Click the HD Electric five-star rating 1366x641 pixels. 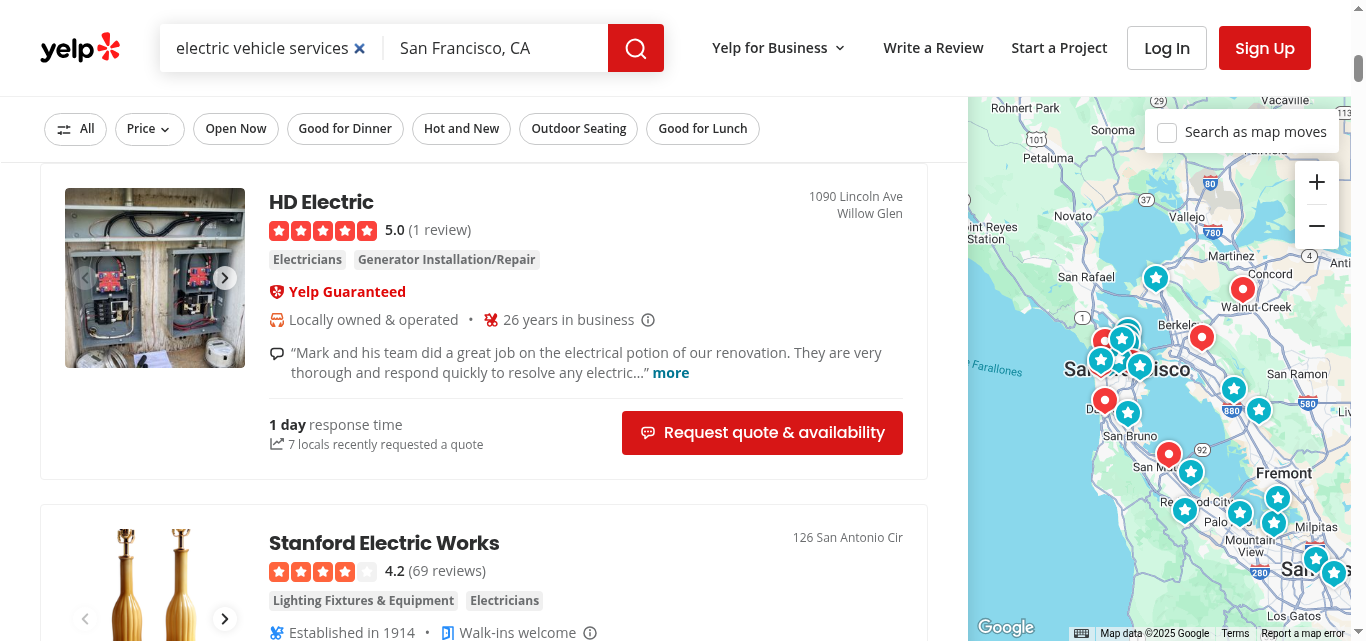[323, 231]
